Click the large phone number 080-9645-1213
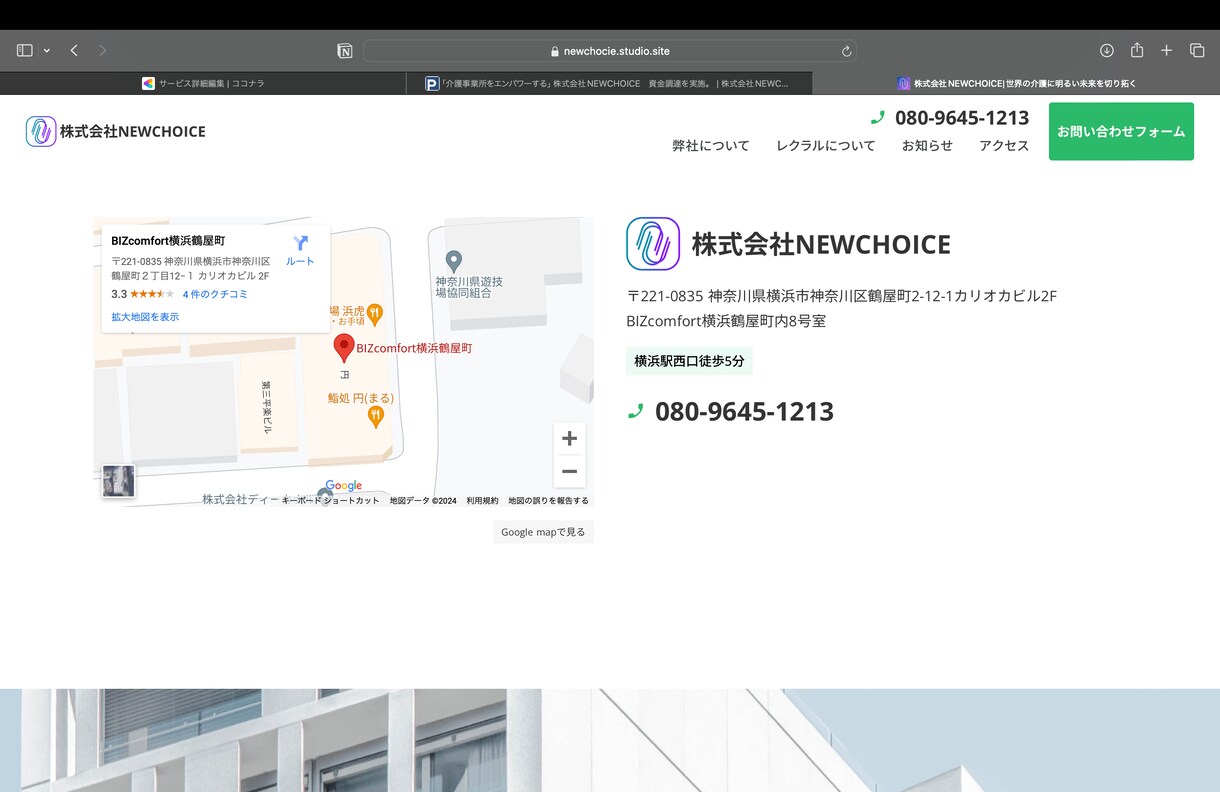 (744, 411)
